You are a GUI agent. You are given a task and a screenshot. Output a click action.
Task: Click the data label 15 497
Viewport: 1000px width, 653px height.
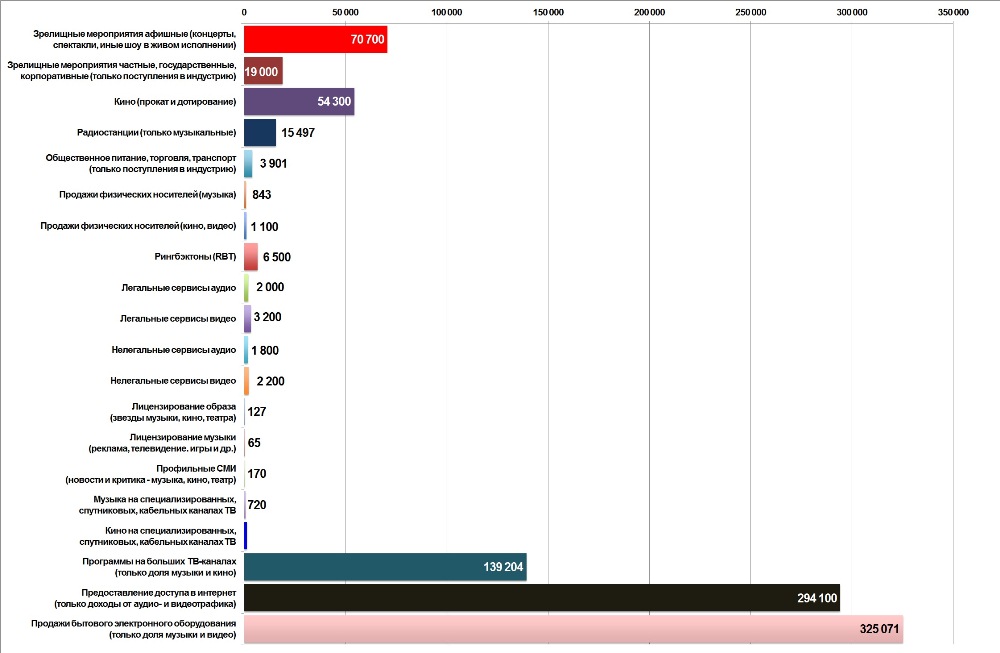point(300,133)
